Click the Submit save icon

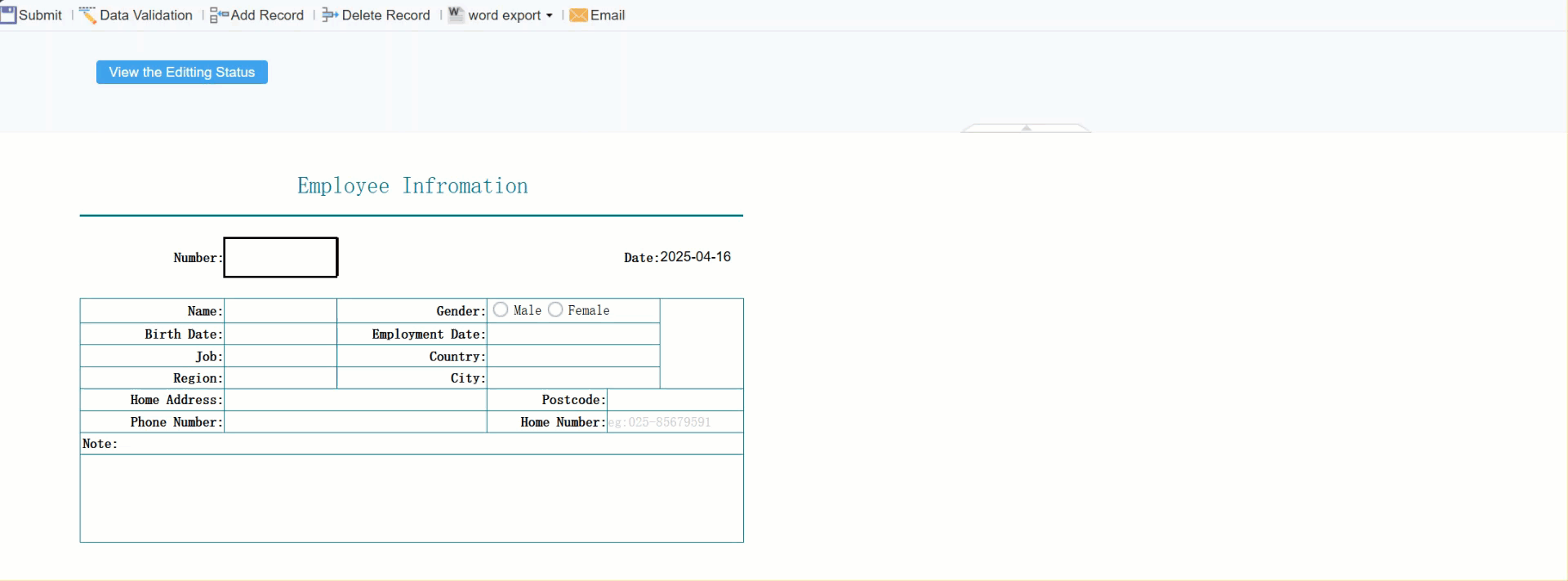click(8, 15)
